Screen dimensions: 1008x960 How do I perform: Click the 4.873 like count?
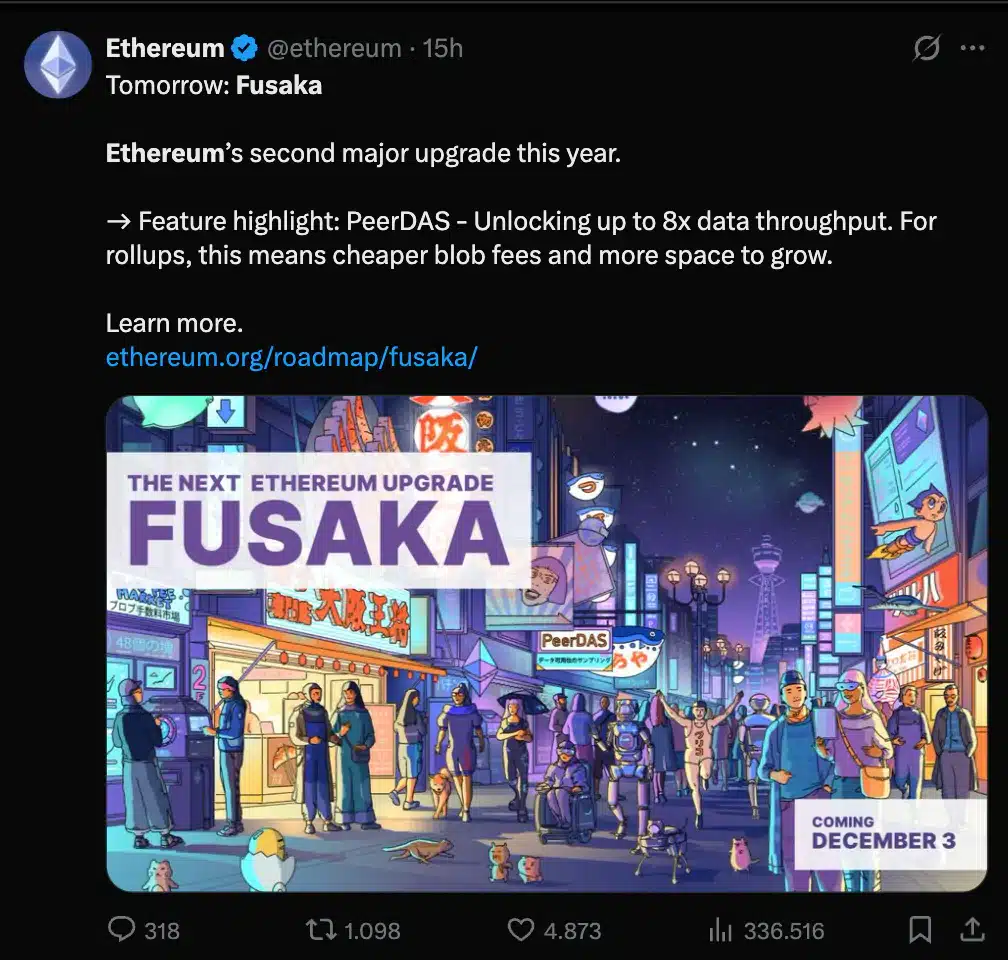(x=572, y=931)
